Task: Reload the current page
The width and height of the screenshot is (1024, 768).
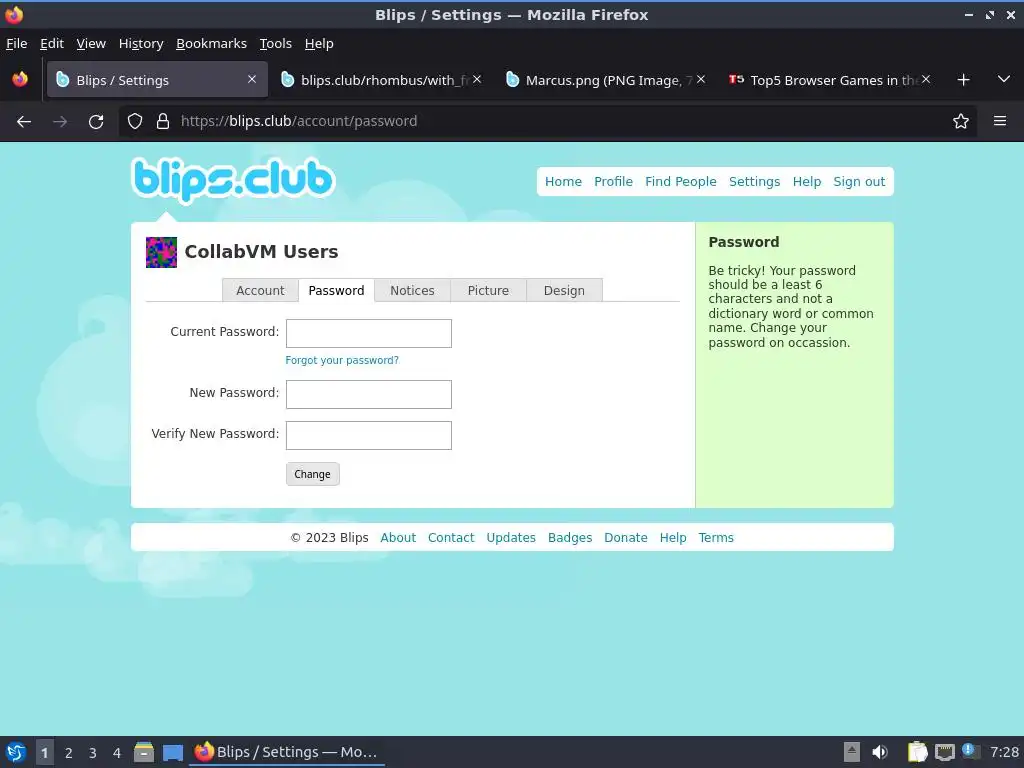Action: coord(96,121)
